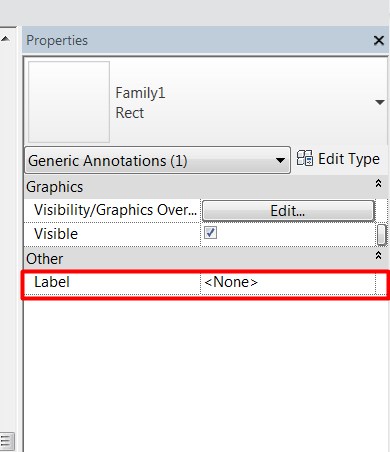Image resolution: width=390 pixels, height=452 pixels.
Task: Click the family type preview thumbnail
Action: (x=69, y=102)
